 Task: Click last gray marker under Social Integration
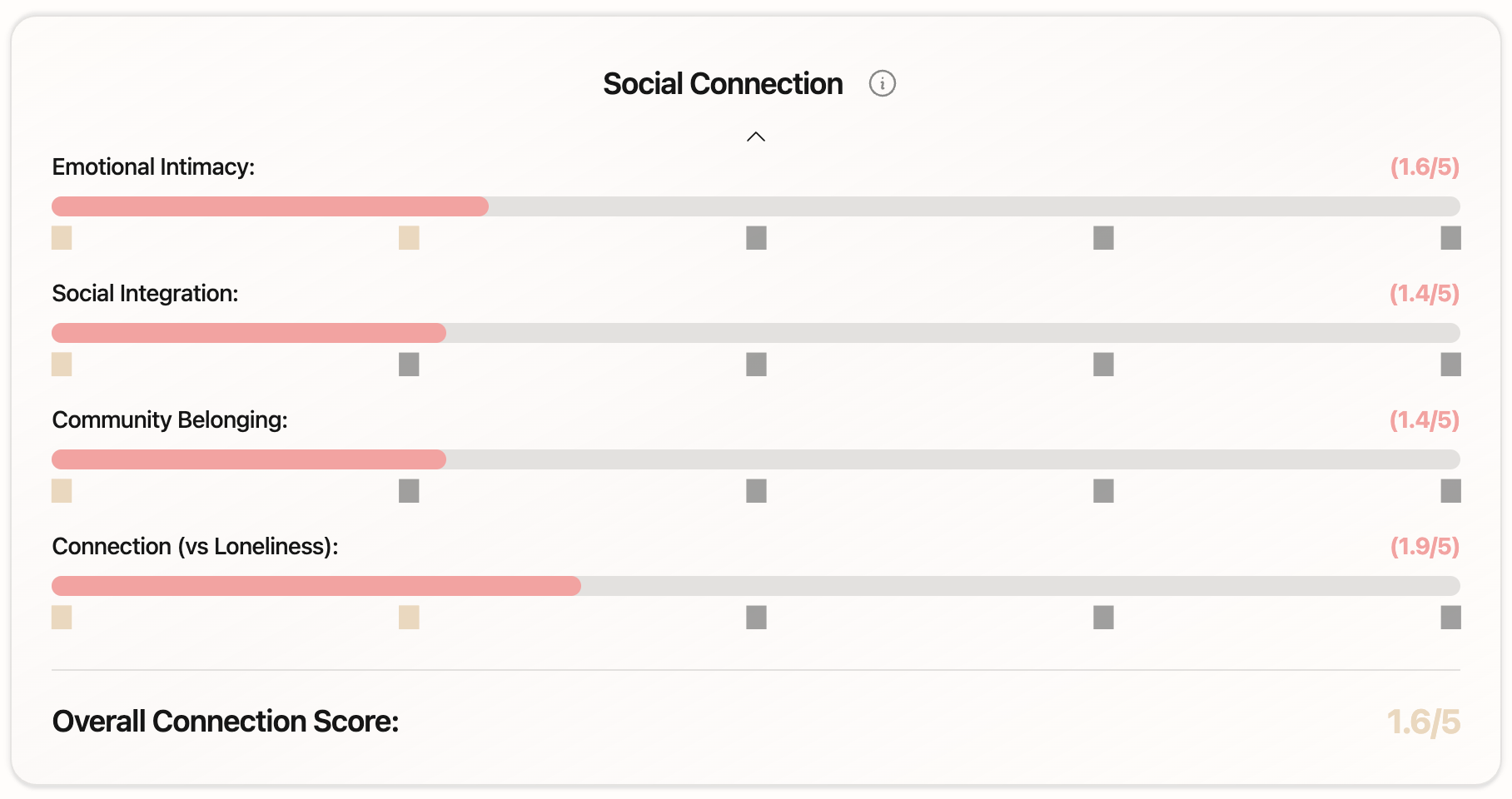click(x=1450, y=365)
